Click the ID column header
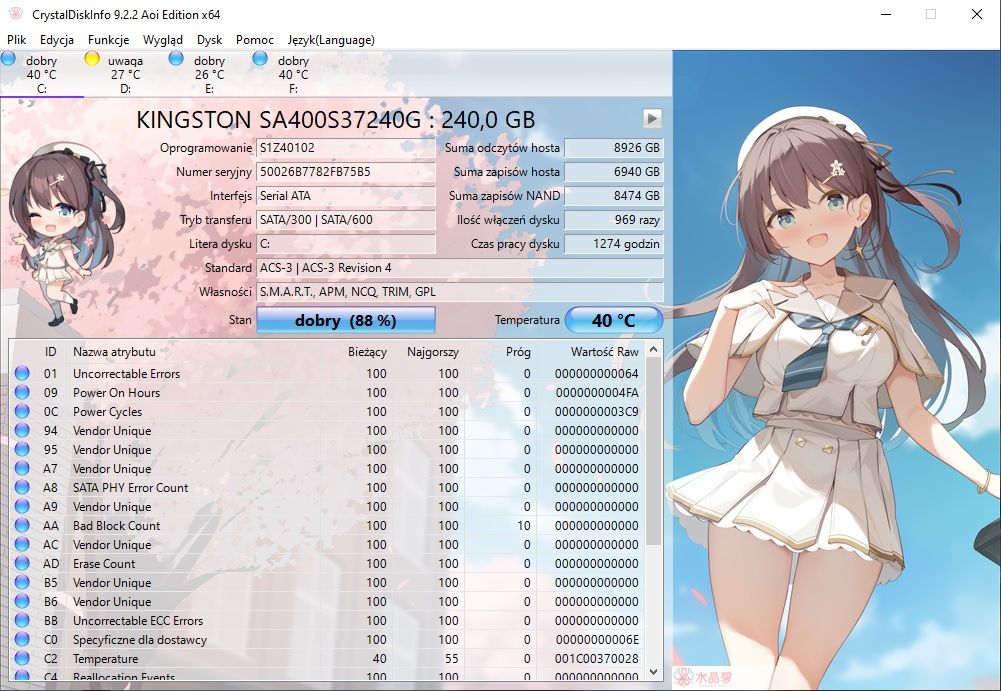Viewport: 1001px width, 691px height. click(50, 352)
